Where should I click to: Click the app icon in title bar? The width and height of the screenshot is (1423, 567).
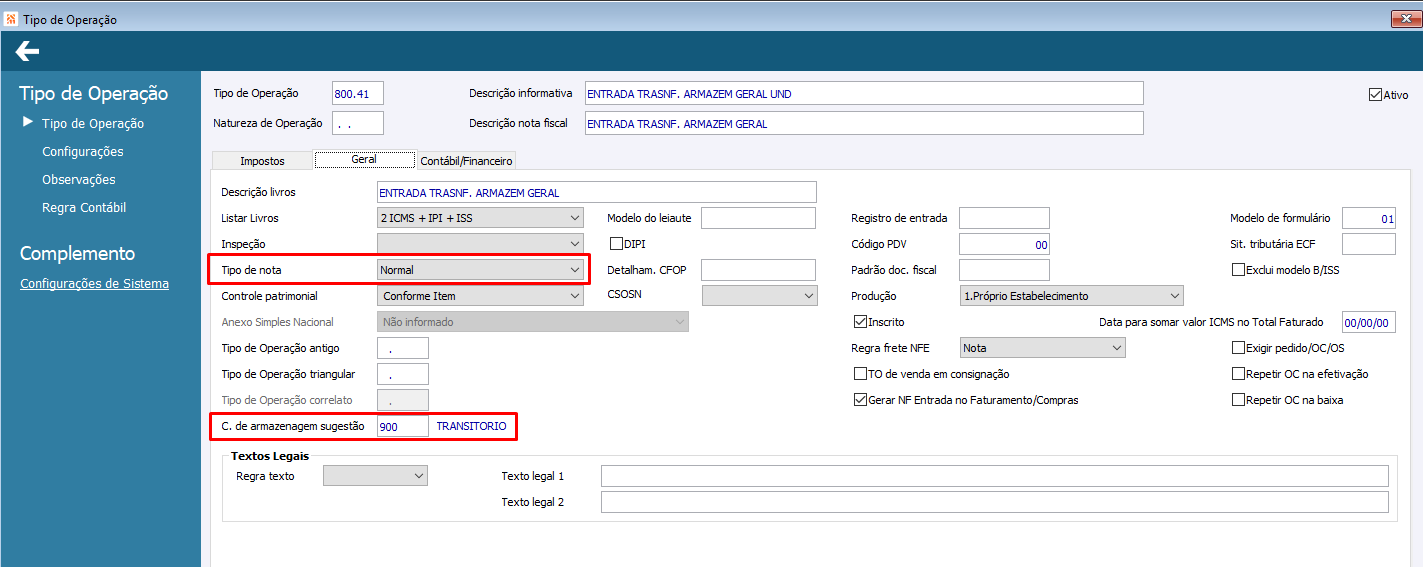[11, 19]
